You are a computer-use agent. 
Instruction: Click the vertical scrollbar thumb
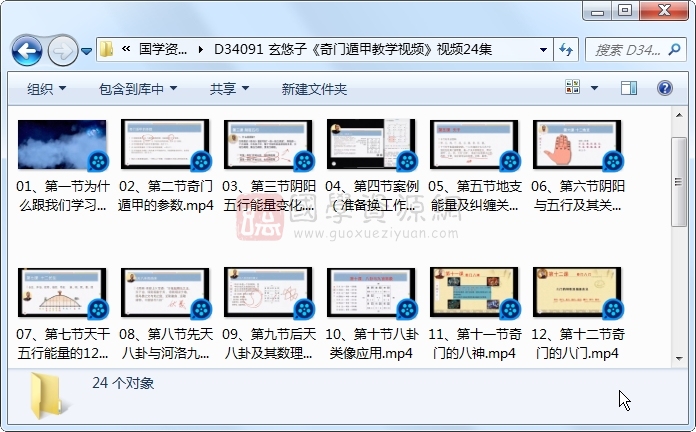pyautogui.click(x=679, y=182)
